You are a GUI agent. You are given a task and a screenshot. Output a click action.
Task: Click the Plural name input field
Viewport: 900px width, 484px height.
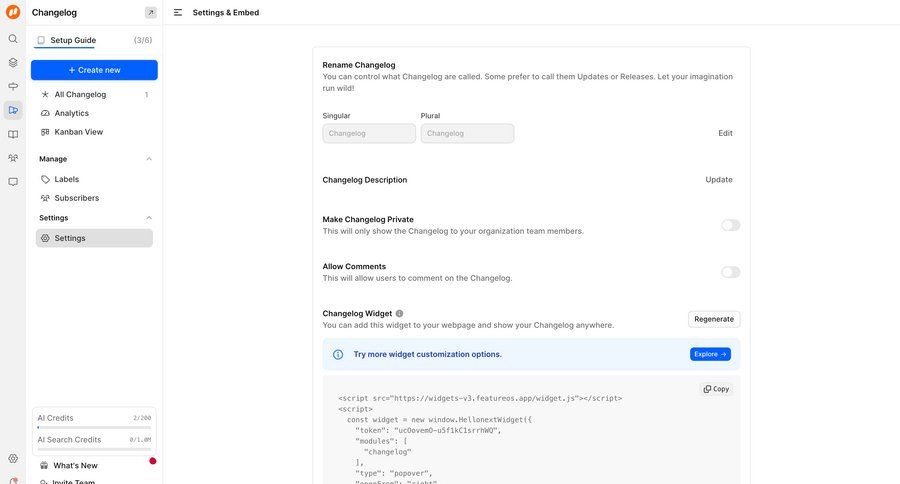467,133
